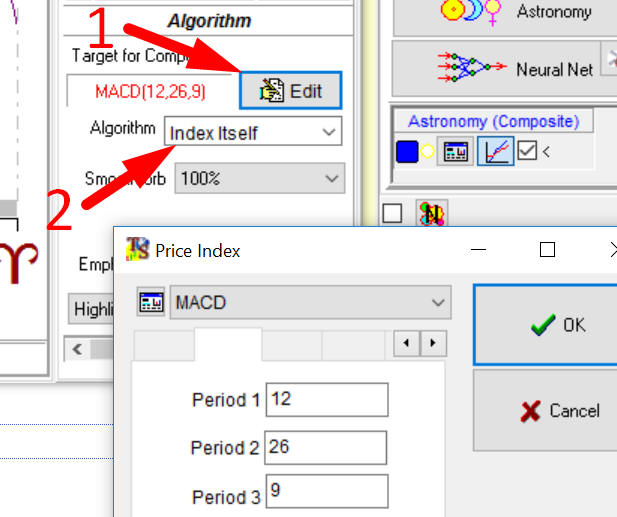617x517 pixels.
Task: Select the line chart icon in Astronomy Composite
Action: (x=495, y=152)
